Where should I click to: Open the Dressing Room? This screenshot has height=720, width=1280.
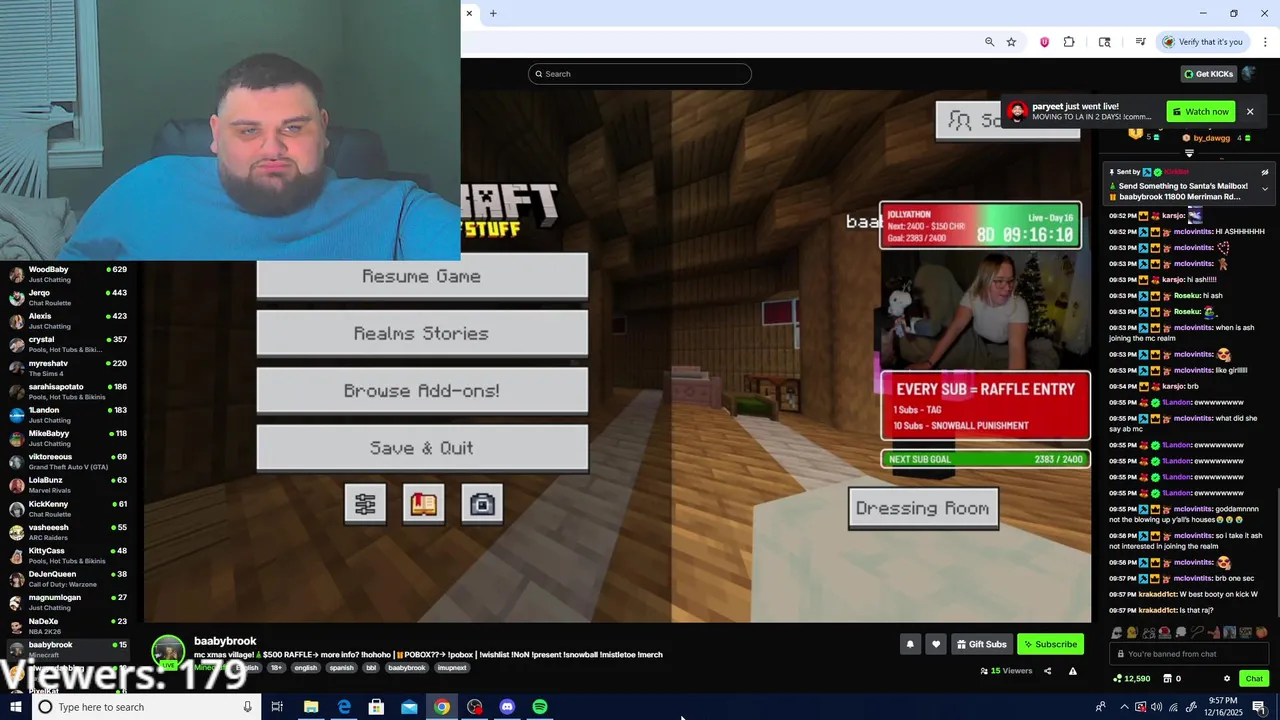coord(923,508)
